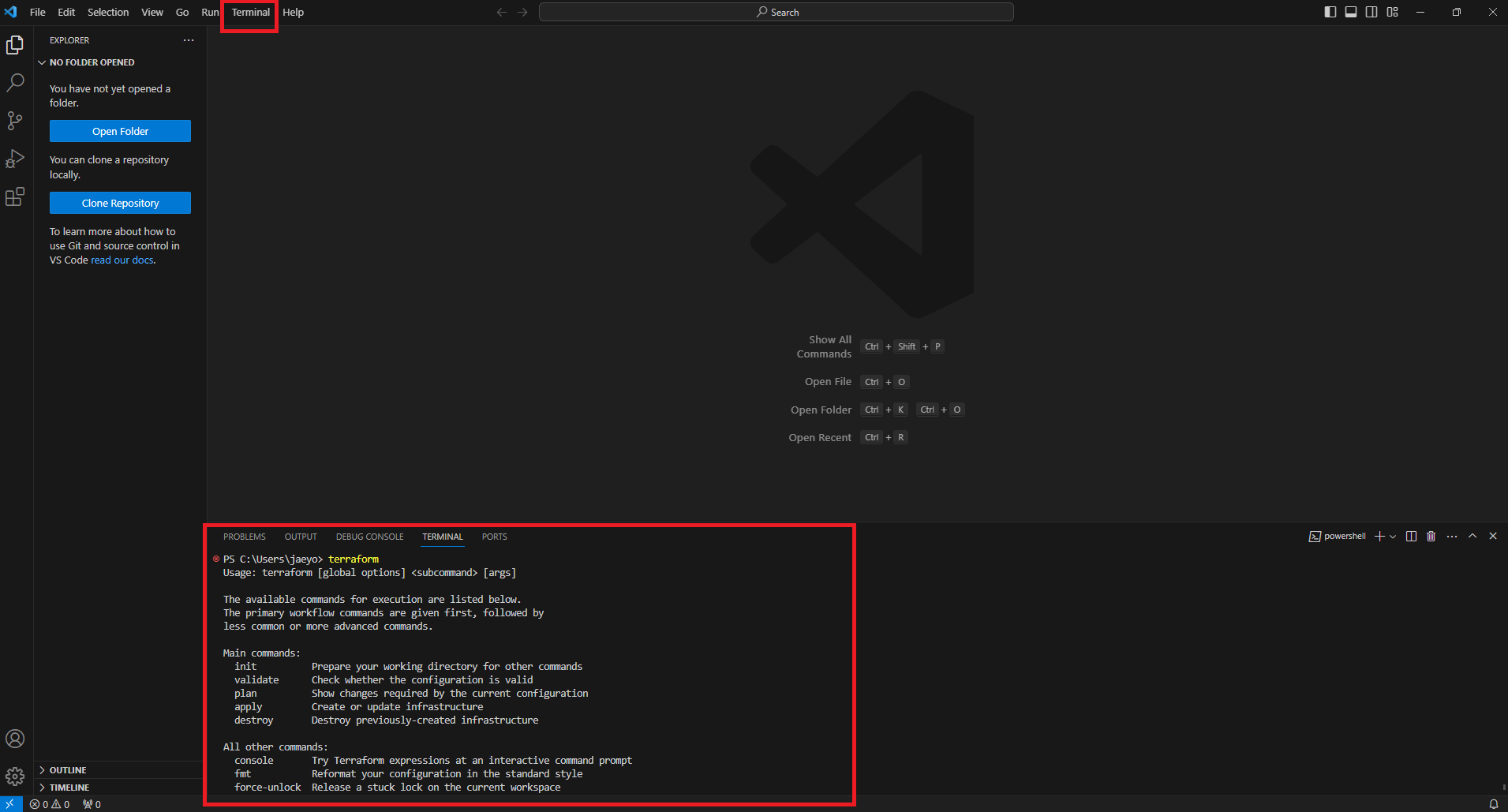
Task: Click the Show All Commands shortcut hint
Action: click(870, 346)
